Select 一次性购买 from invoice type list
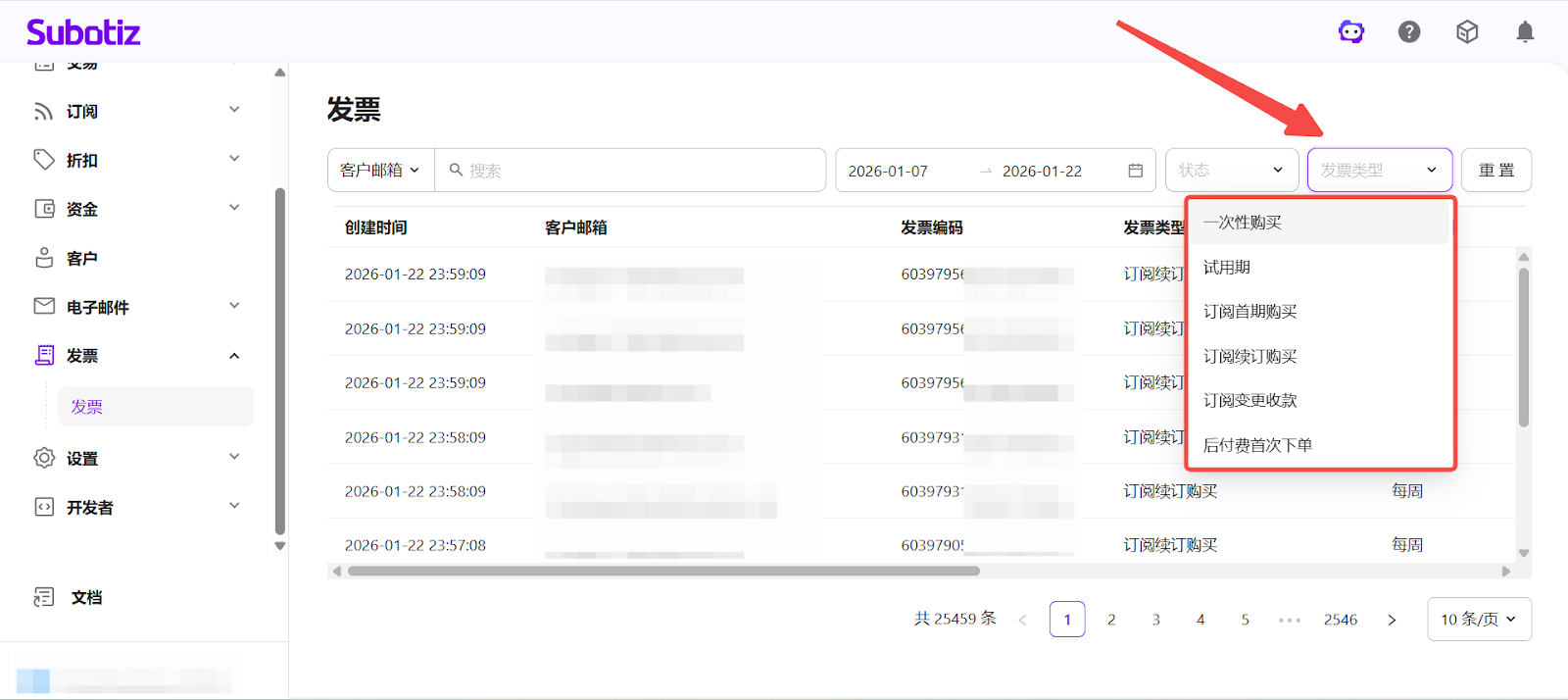 pos(1243,223)
